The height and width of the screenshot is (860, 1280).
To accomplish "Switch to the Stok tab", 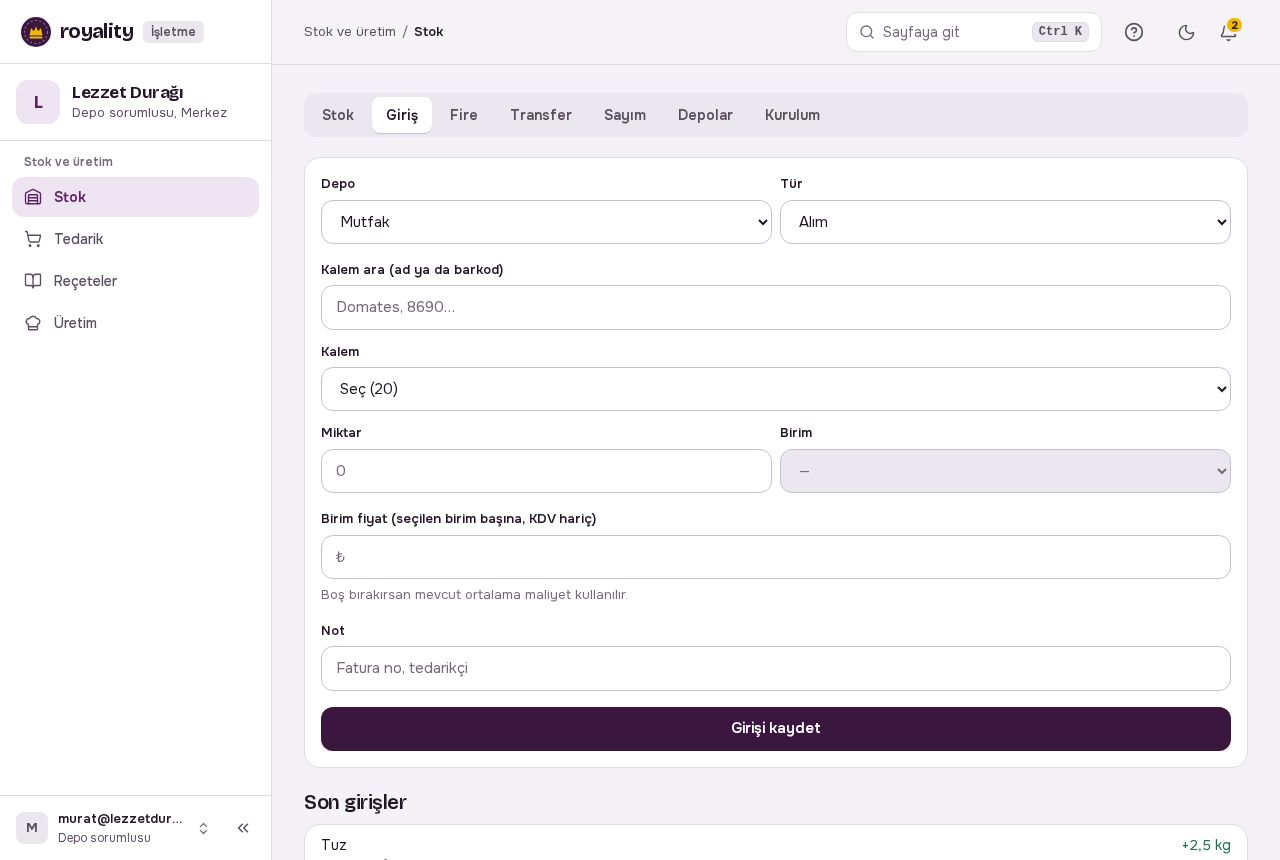I will pyautogui.click(x=338, y=115).
